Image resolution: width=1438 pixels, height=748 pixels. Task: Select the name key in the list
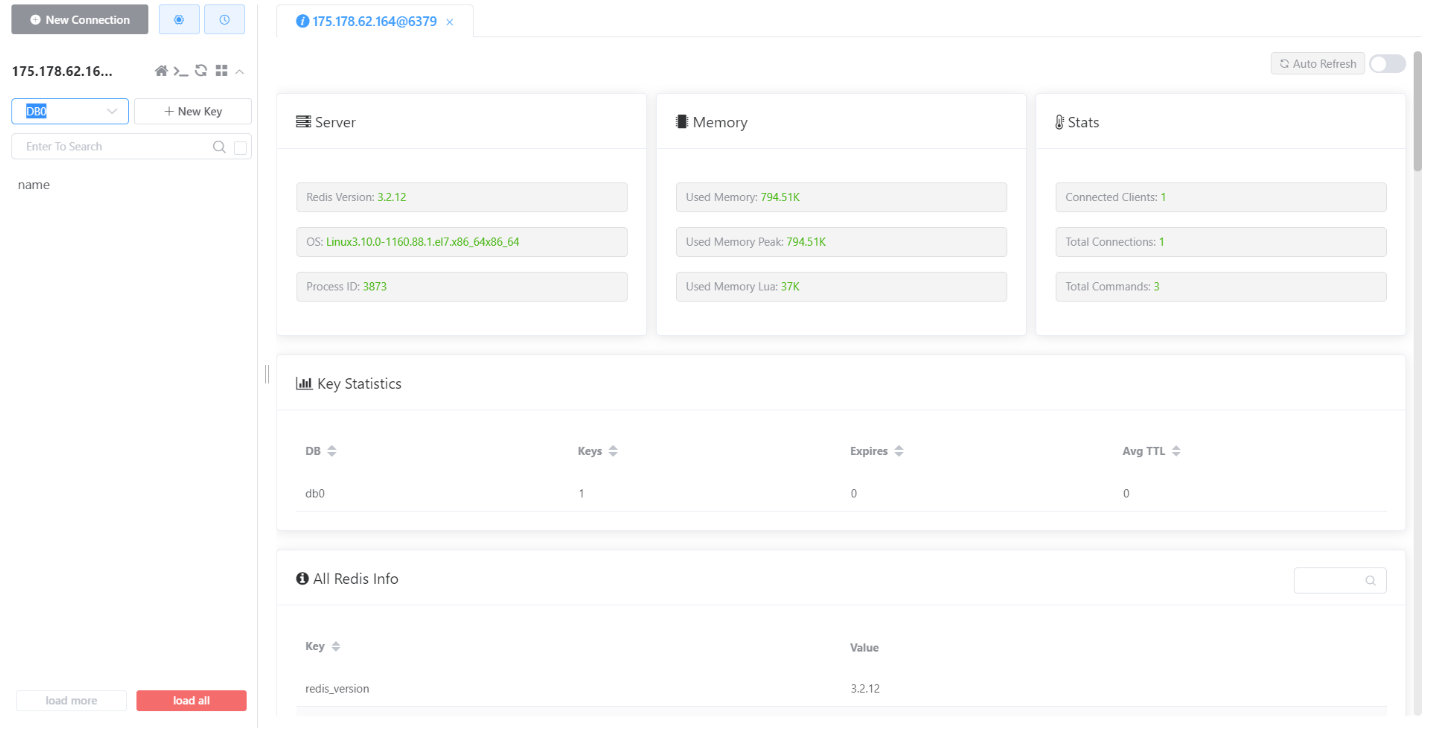pos(34,185)
